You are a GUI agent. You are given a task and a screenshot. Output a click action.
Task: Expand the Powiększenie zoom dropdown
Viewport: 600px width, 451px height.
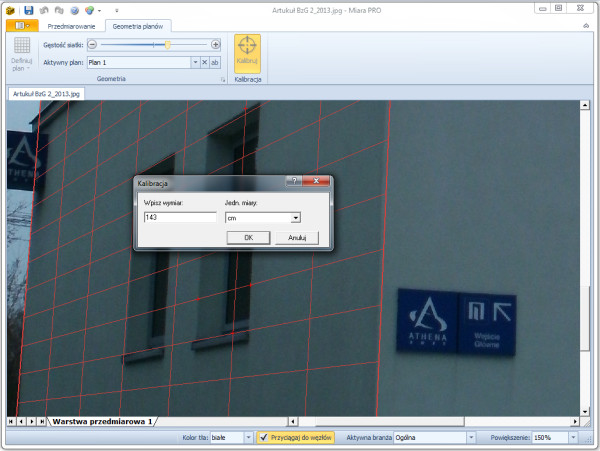coord(572,437)
